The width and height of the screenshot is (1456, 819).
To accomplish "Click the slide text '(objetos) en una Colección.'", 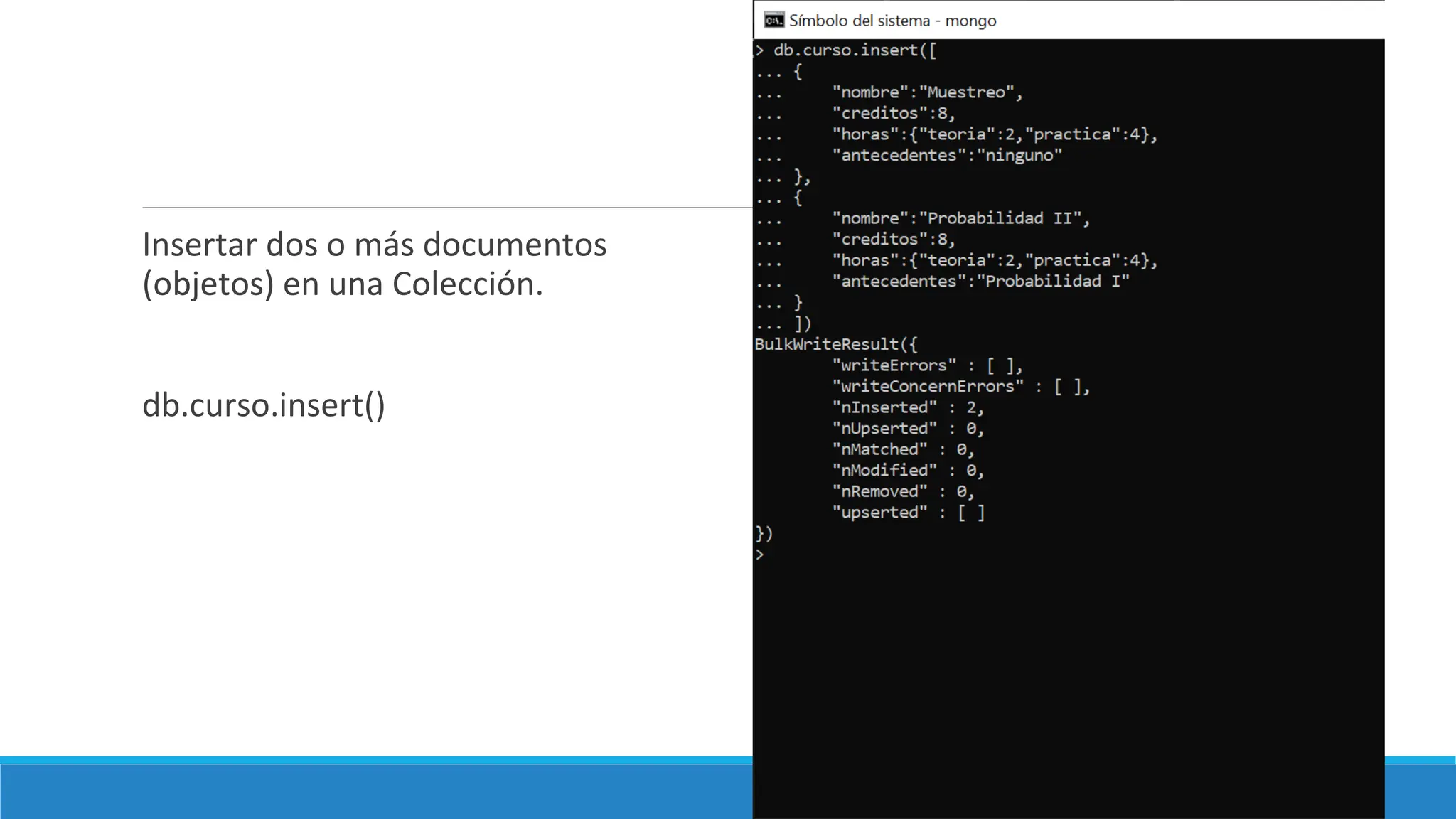I will coord(343,284).
